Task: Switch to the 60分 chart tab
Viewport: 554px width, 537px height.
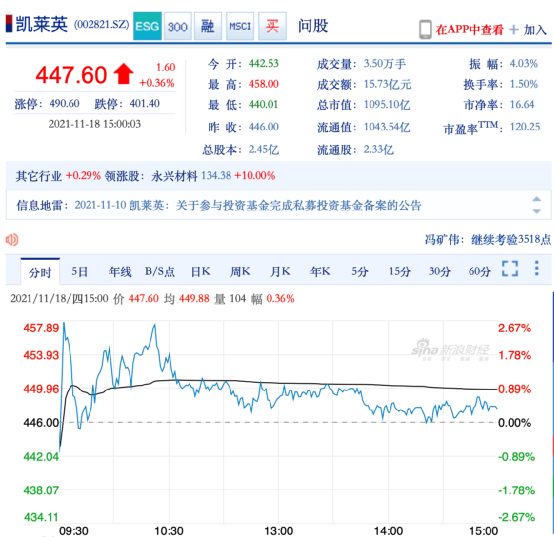Action: click(x=479, y=271)
